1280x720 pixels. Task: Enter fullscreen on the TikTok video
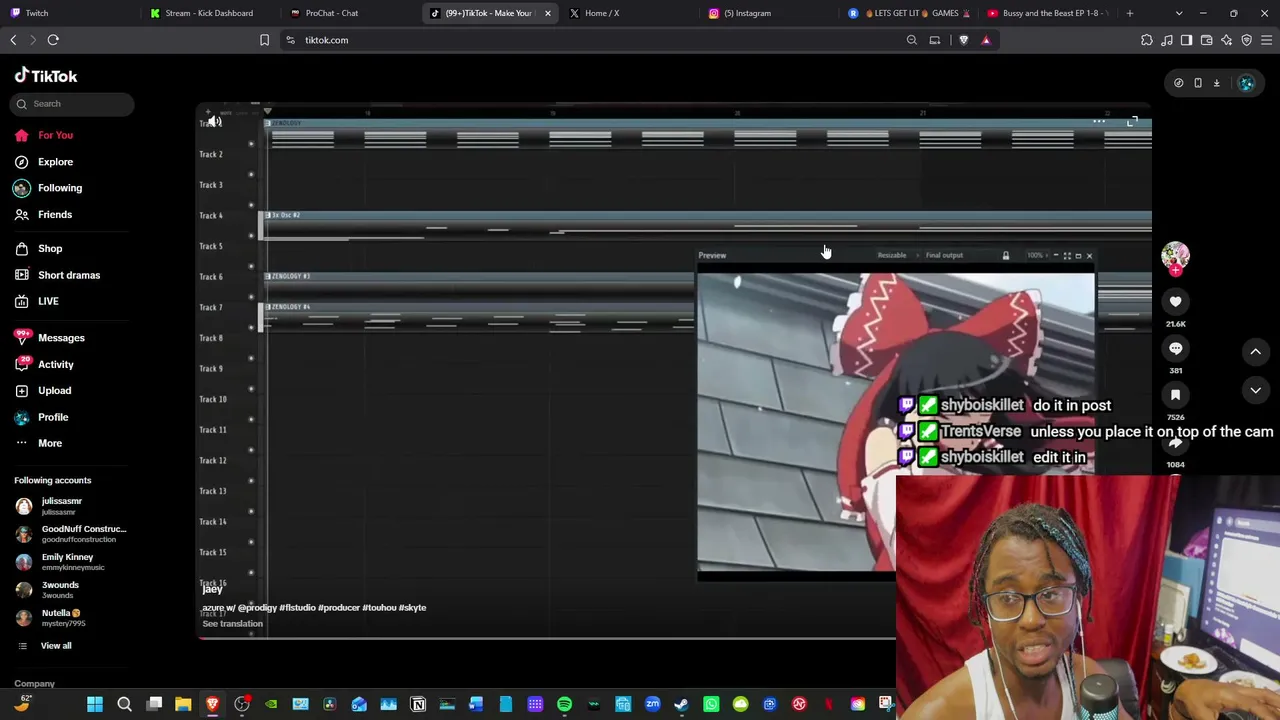(1132, 122)
